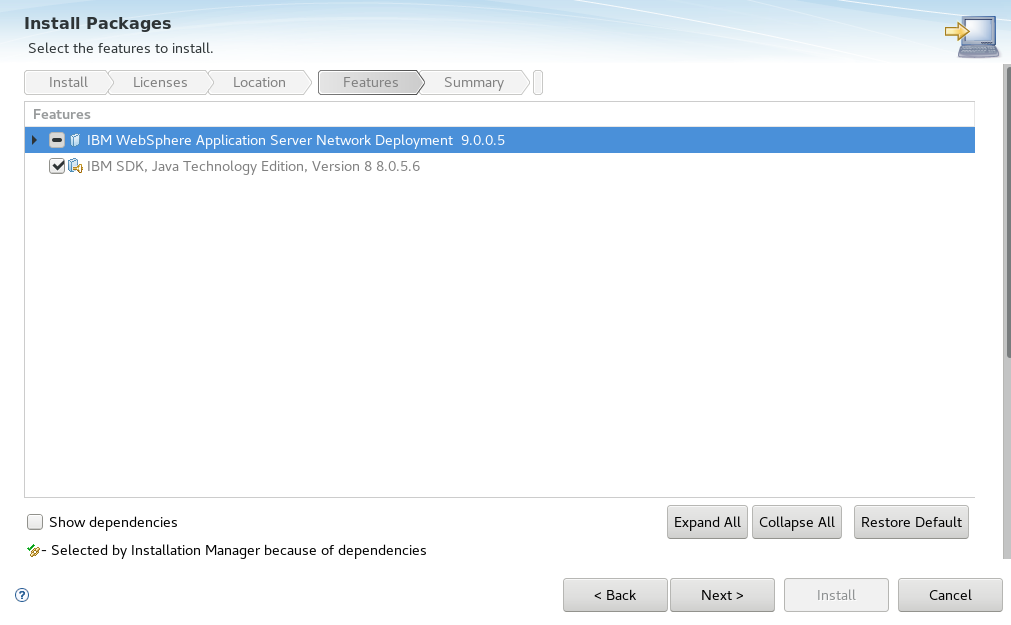Click the 'Select the features to install.' text
The width and height of the screenshot is (1011, 625).
coord(121,48)
